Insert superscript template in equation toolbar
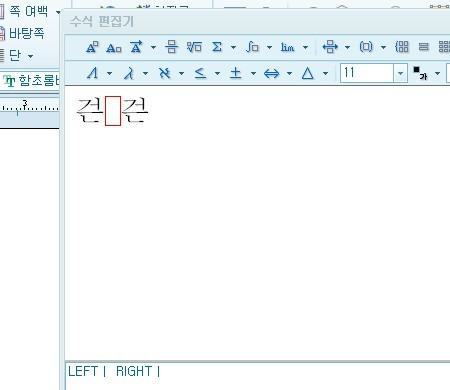The width and height of the screenshot is (450, 390). click(x=92, y=47)
